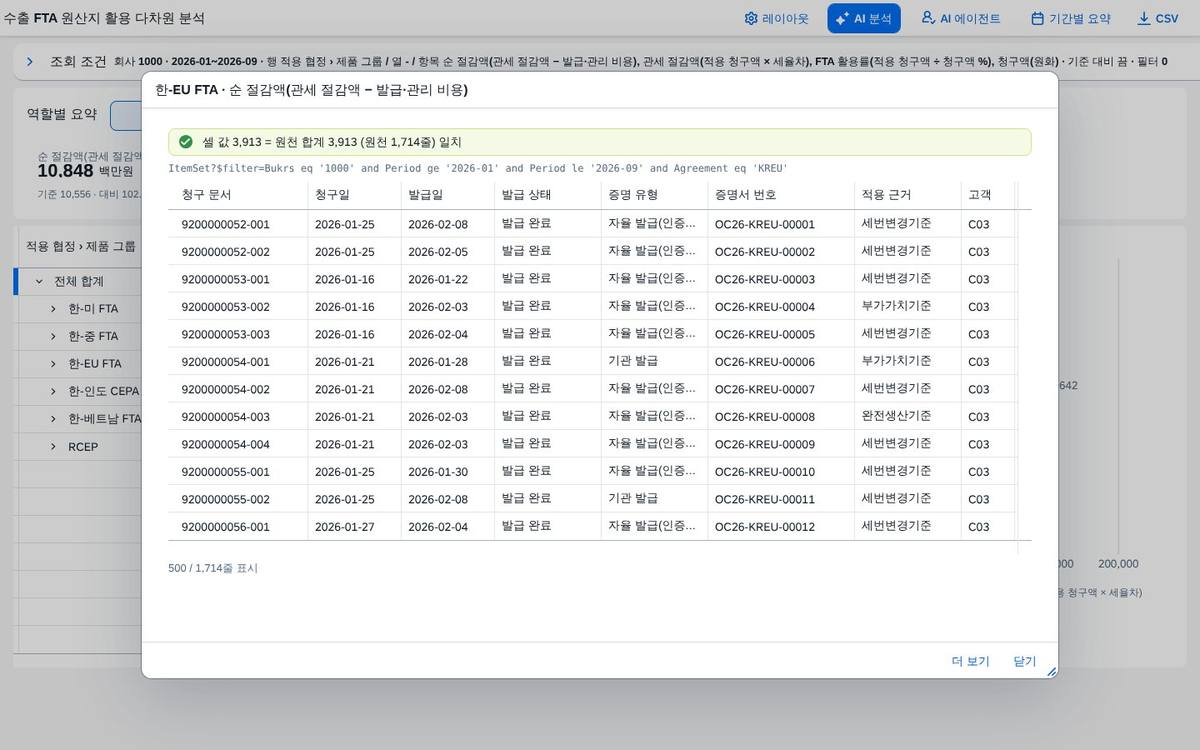Screen dimensions: 1200x750
Task: Expand the 한-인도 CEPA tree row
Action: [x=53, y=391]
